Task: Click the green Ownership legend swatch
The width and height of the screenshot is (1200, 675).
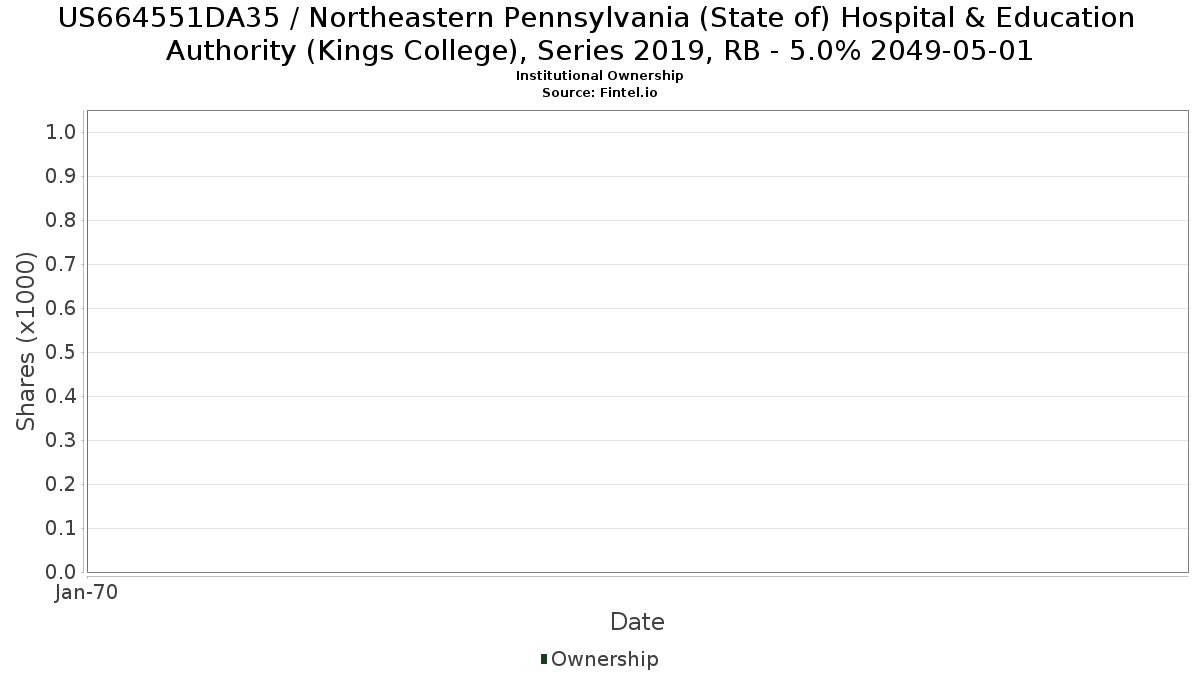Action: [x=544, y=659]
